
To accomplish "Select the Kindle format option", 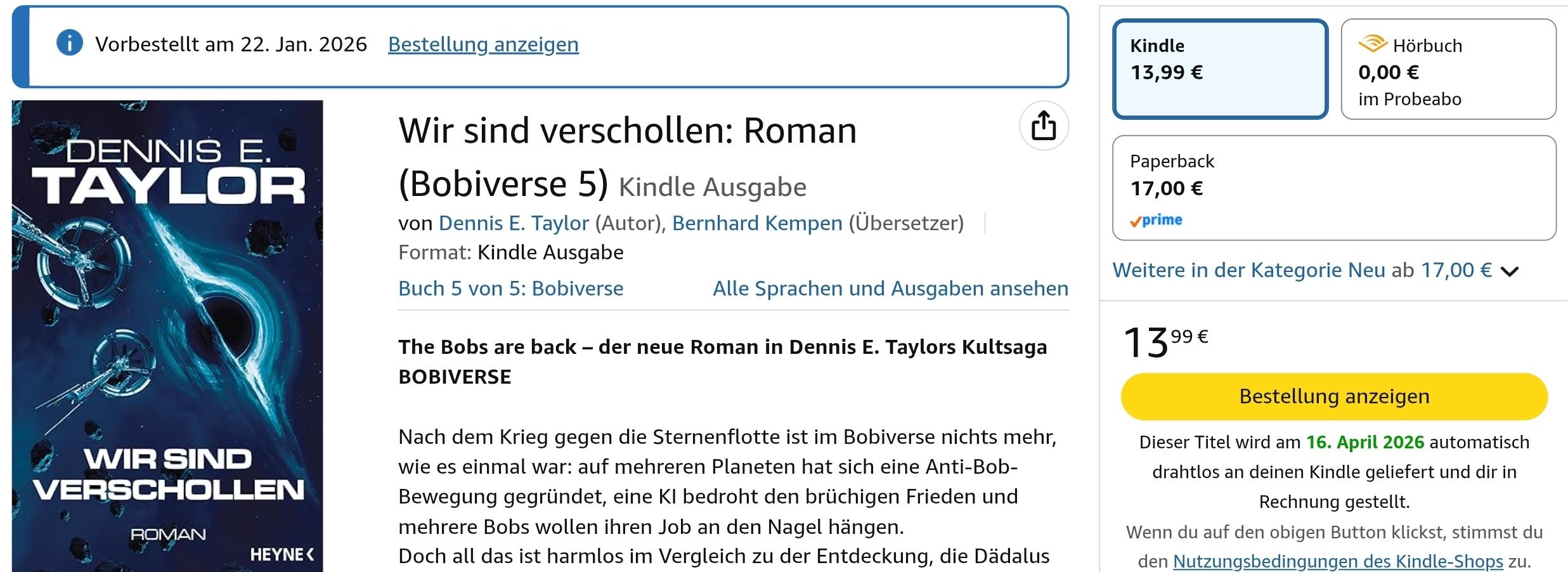I will coord(1219,69).
